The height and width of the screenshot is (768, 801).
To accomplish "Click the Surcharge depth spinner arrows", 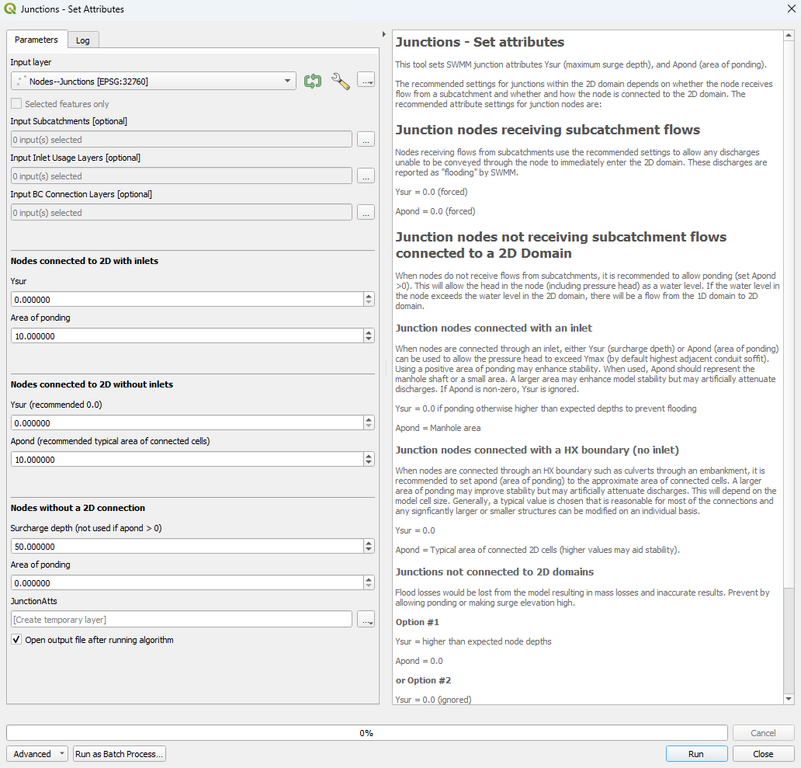I will coord(369,546).
